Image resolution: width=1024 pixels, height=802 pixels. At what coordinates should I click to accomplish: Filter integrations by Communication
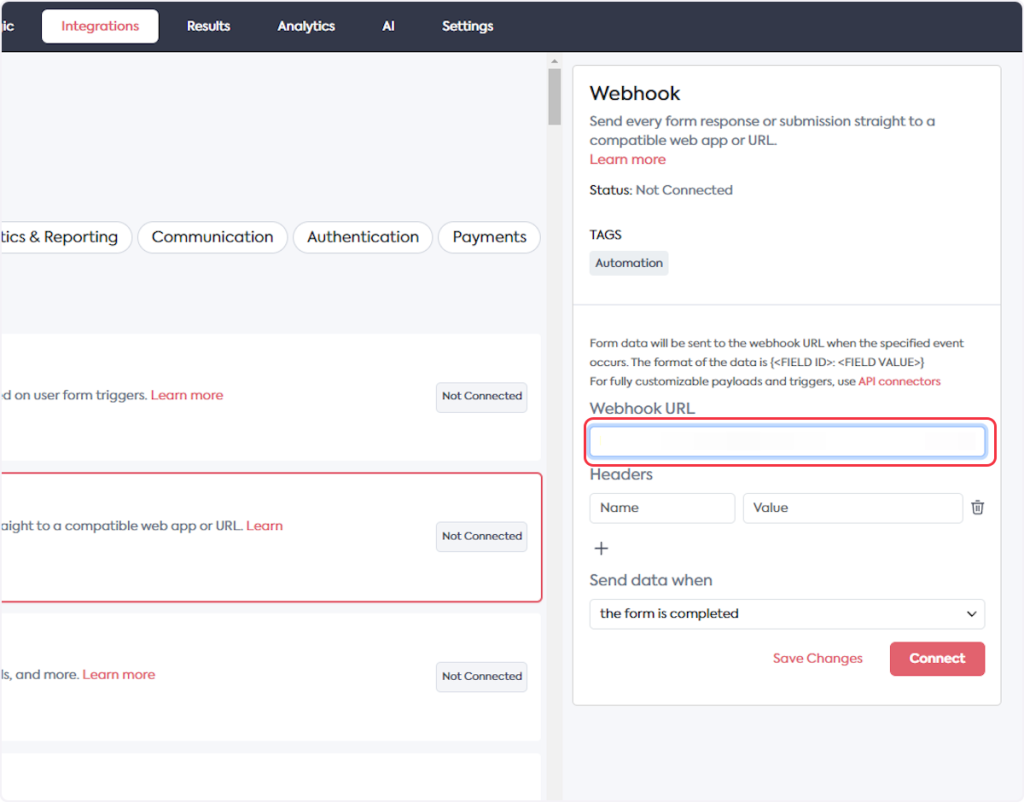tap(212, 237)
